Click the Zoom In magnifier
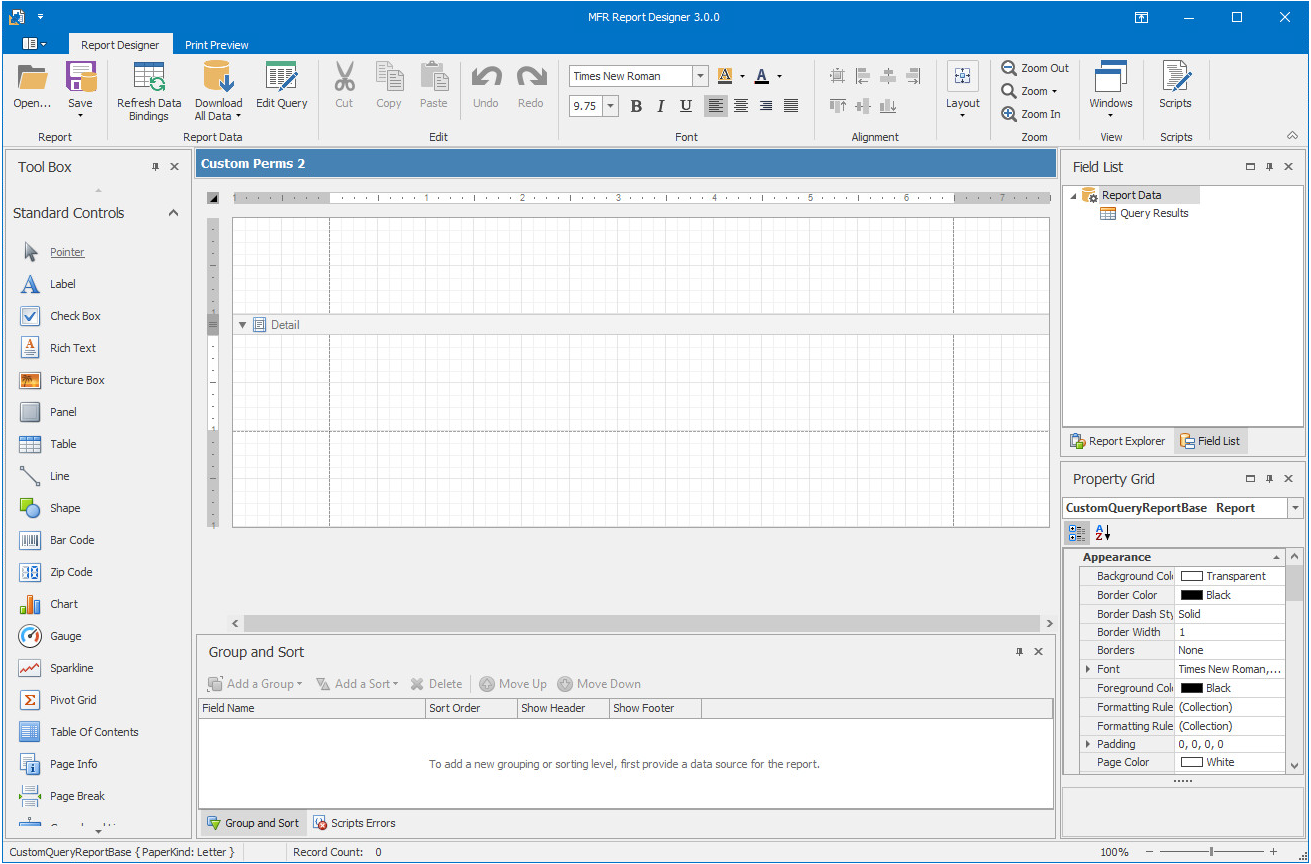Image resolution: width=1311 pixels, height=864 pixels. (1009, 114)
